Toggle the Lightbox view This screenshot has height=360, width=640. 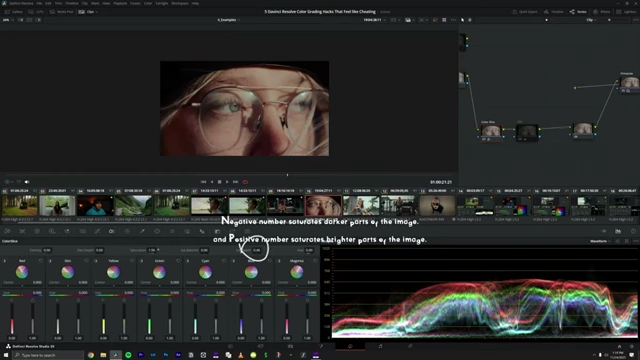tap(627, 12)
